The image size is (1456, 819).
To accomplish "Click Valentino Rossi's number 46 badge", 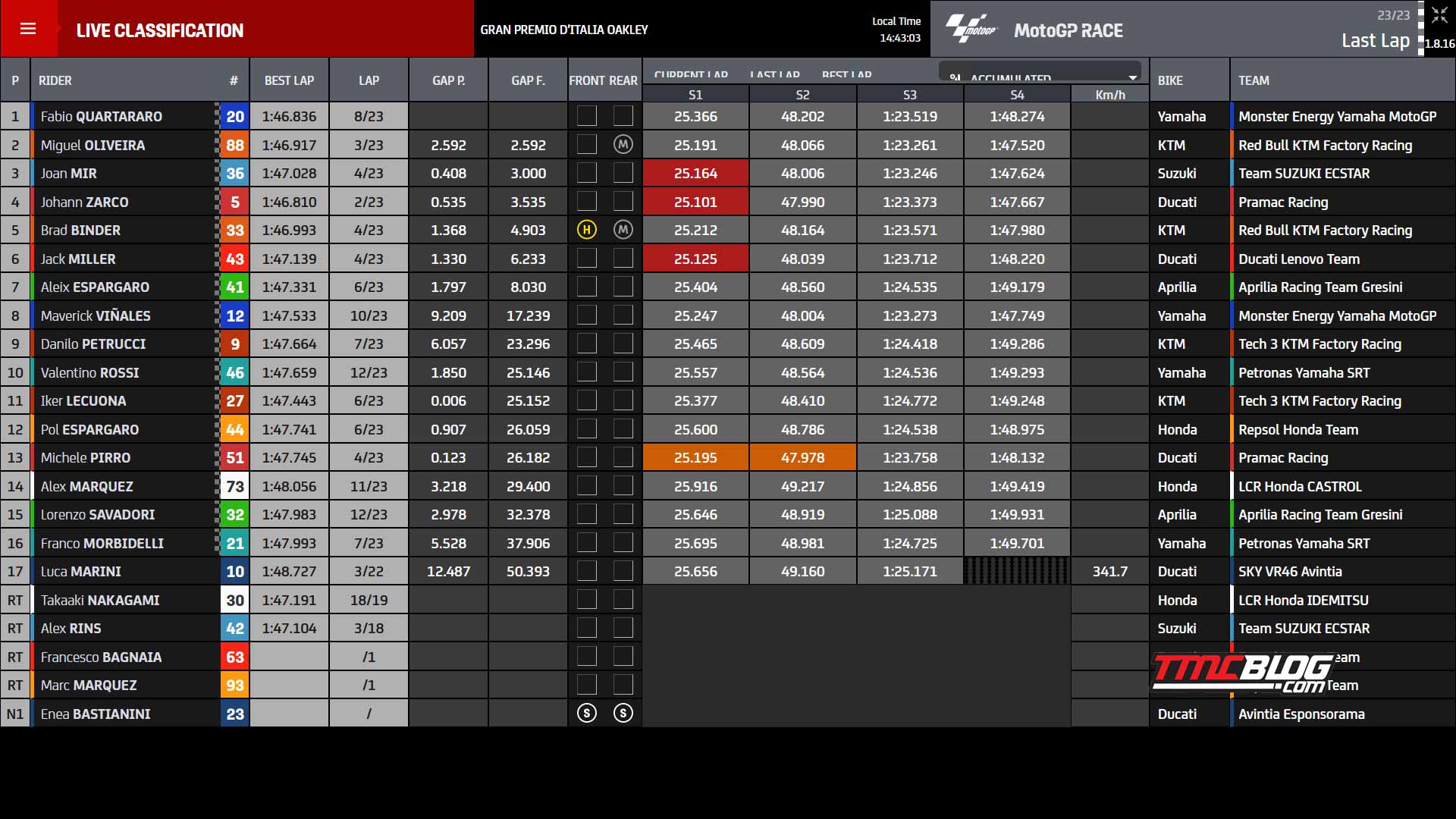I will [x=235, y=372].
